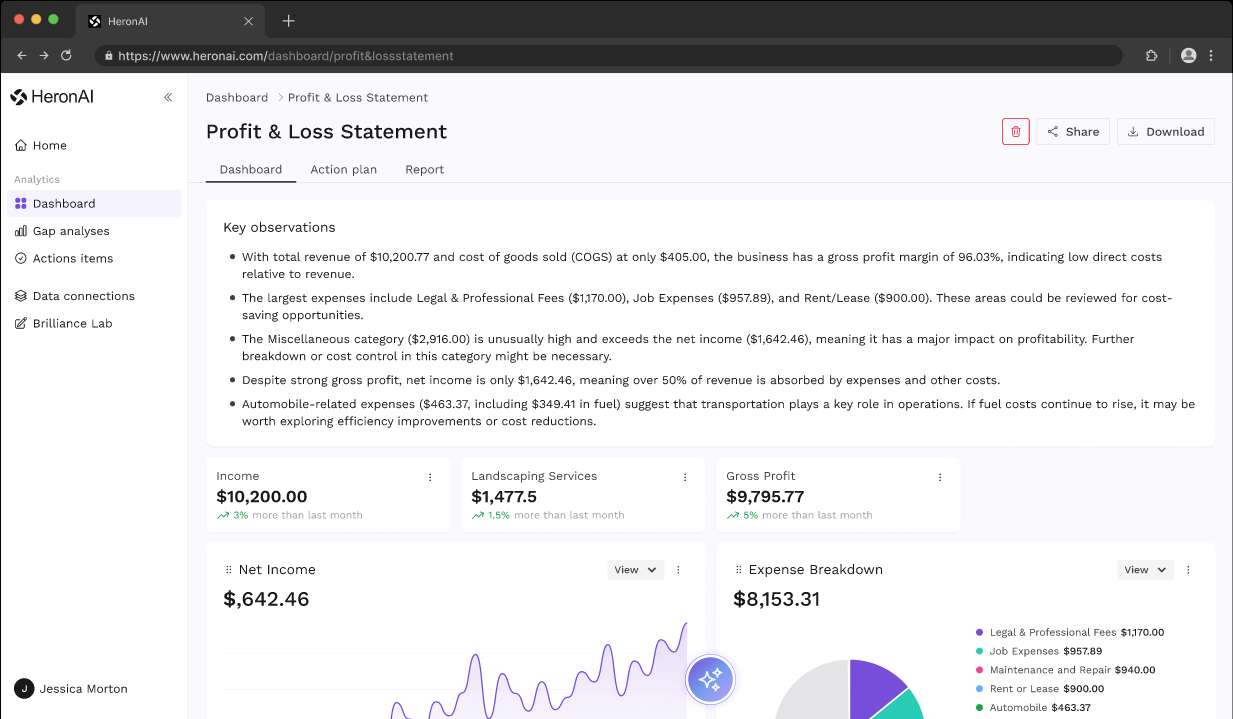Click the Net Income line chart
1233x719 pixels.
click(455, 670)
